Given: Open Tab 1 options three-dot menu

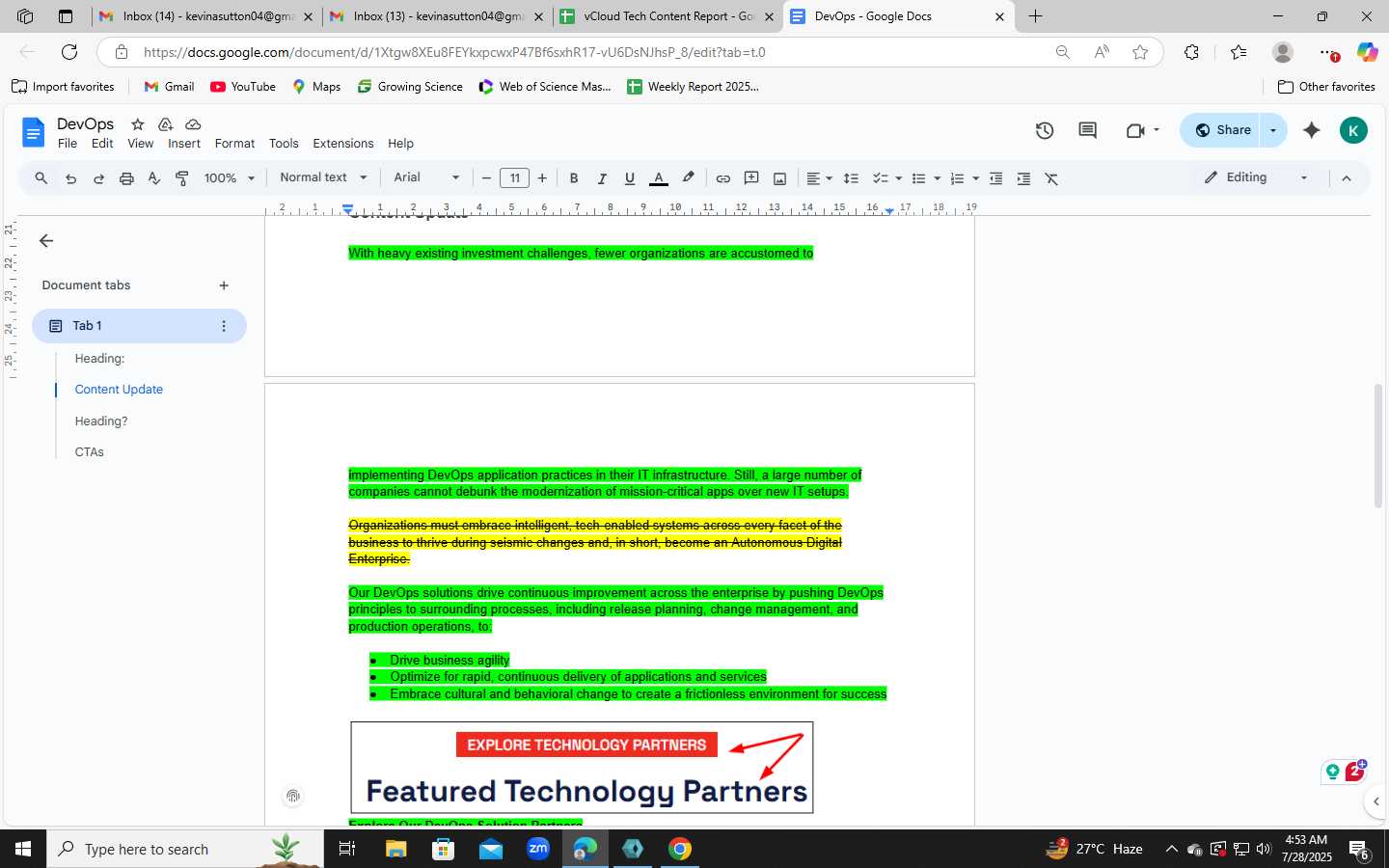Looking at the screenshot, I should click(224, 326).
